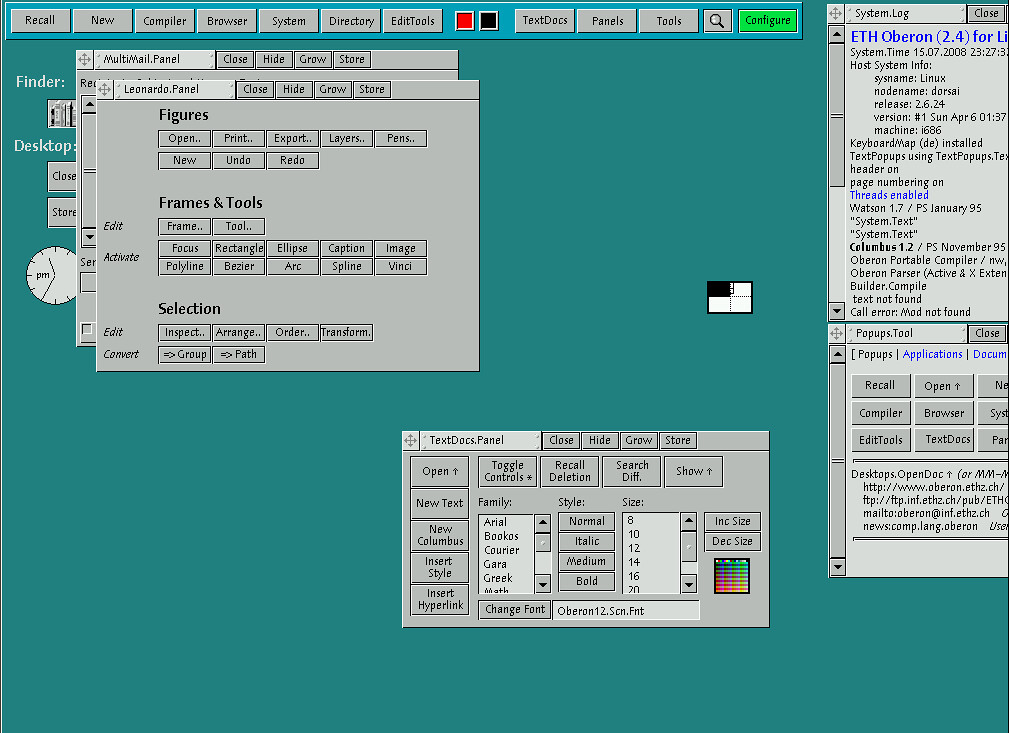Click the move handle icon of System.Log

click(x=835, y=13)
